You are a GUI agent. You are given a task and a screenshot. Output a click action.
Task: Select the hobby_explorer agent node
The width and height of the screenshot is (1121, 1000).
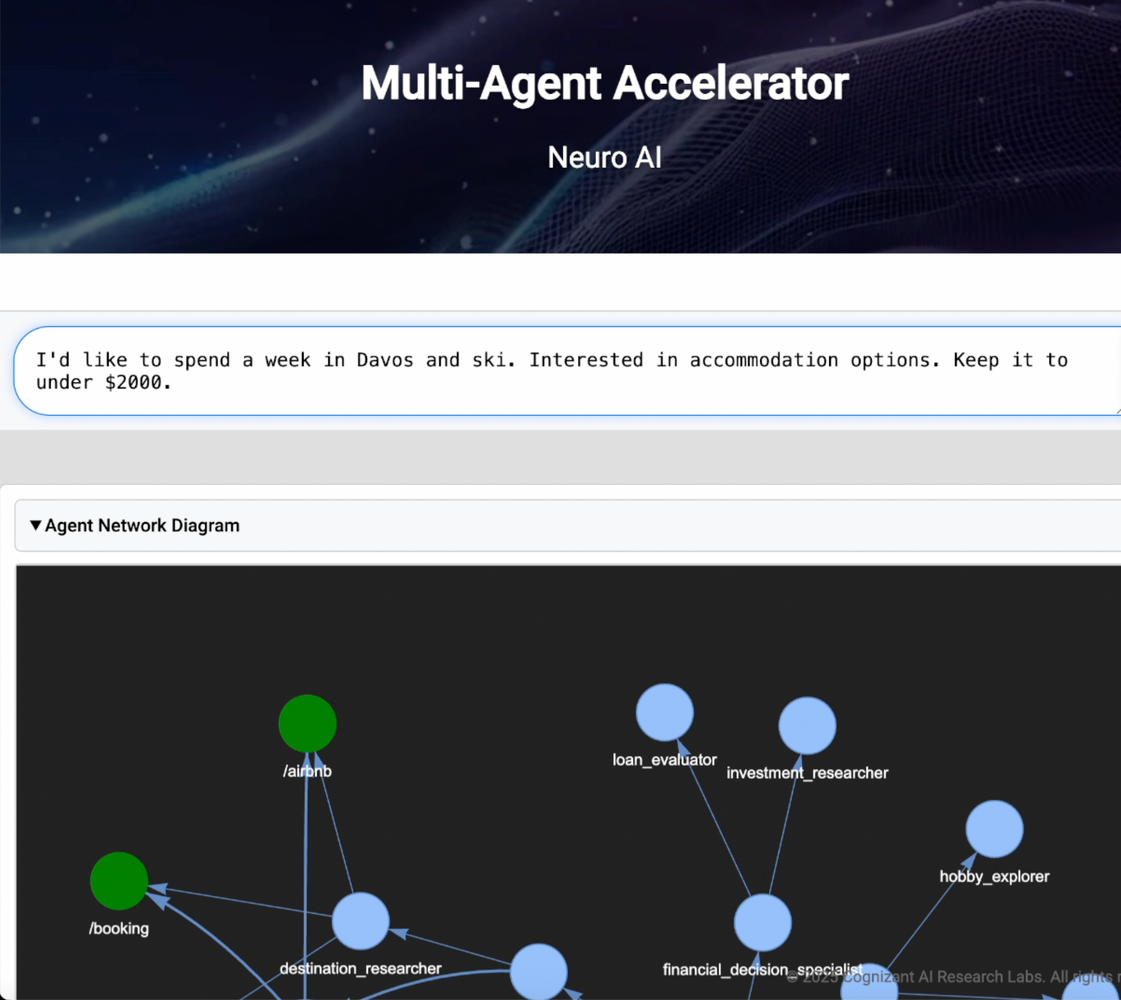point(993,828)
